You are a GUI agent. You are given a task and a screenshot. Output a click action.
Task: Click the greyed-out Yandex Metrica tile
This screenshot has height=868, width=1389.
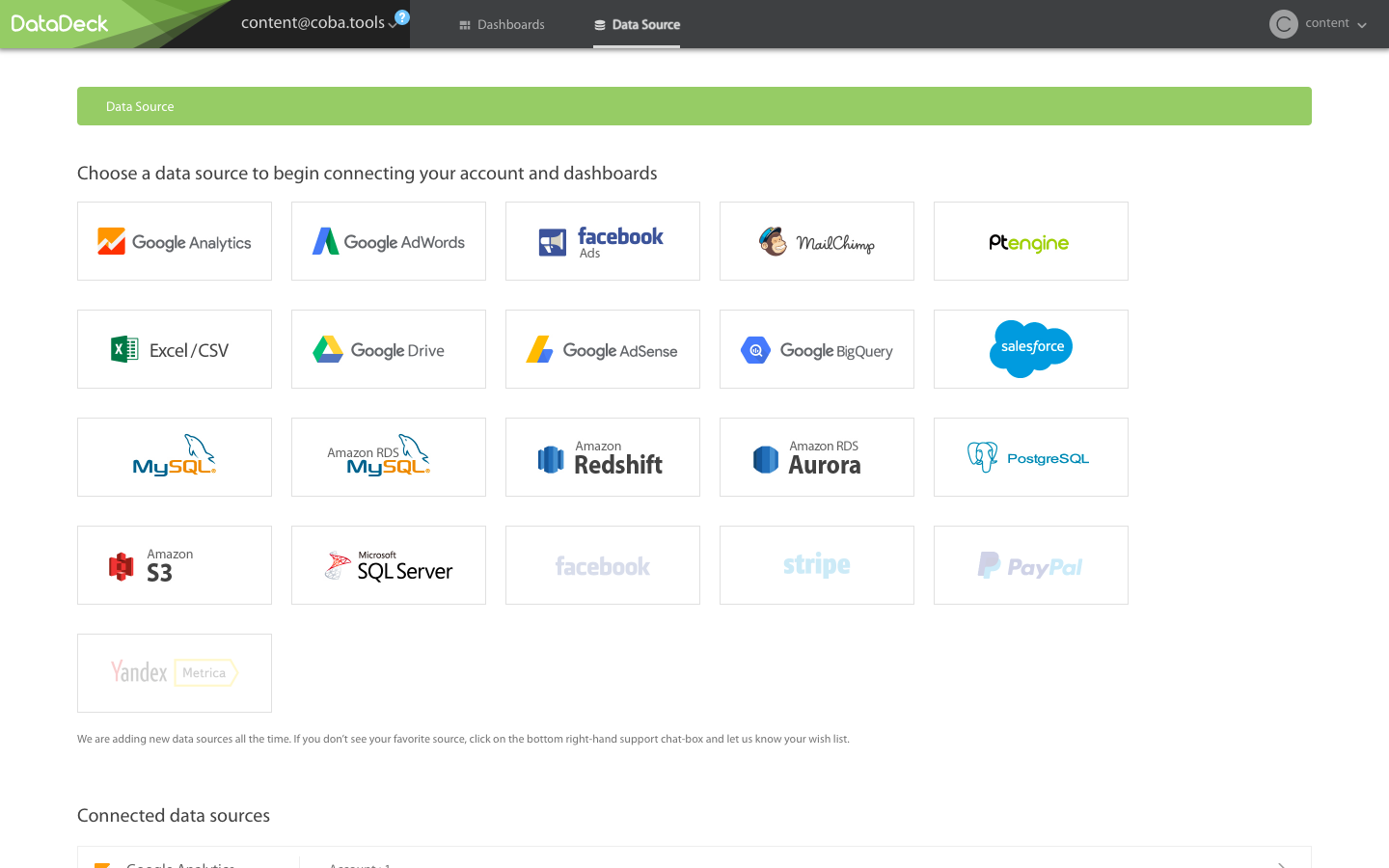[x=175, y=673]
